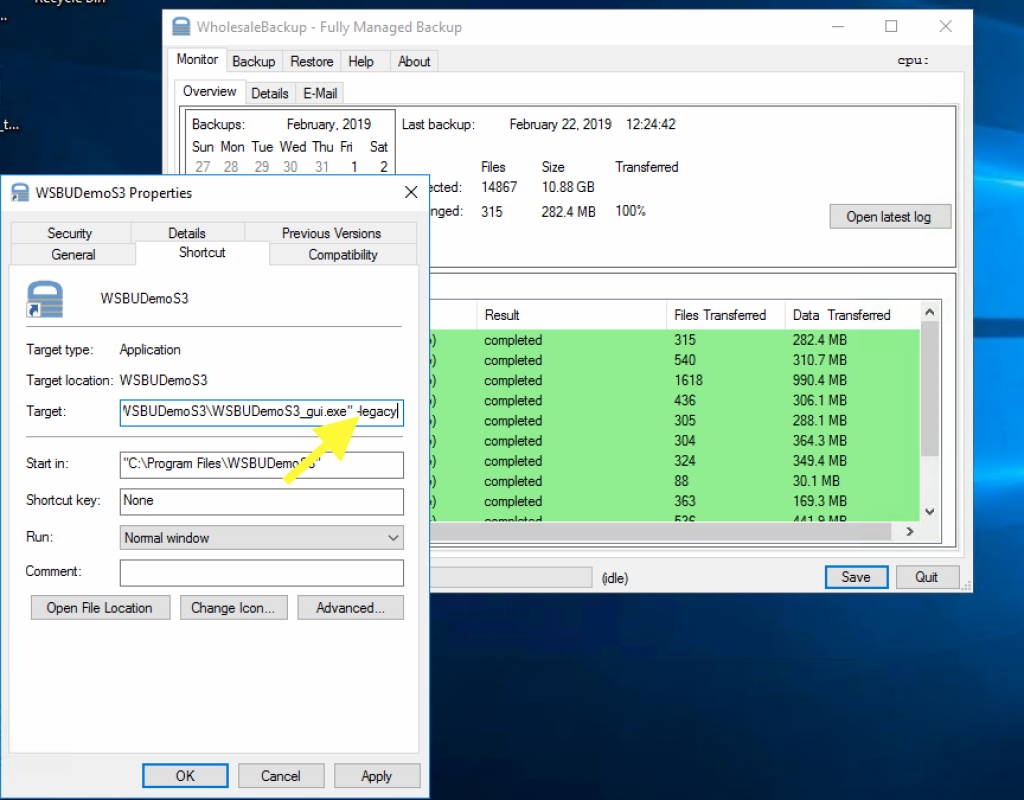The width and height of the screenshot is (1024, 800).
Task: Click the Result column header
Action: coord(571,315)
